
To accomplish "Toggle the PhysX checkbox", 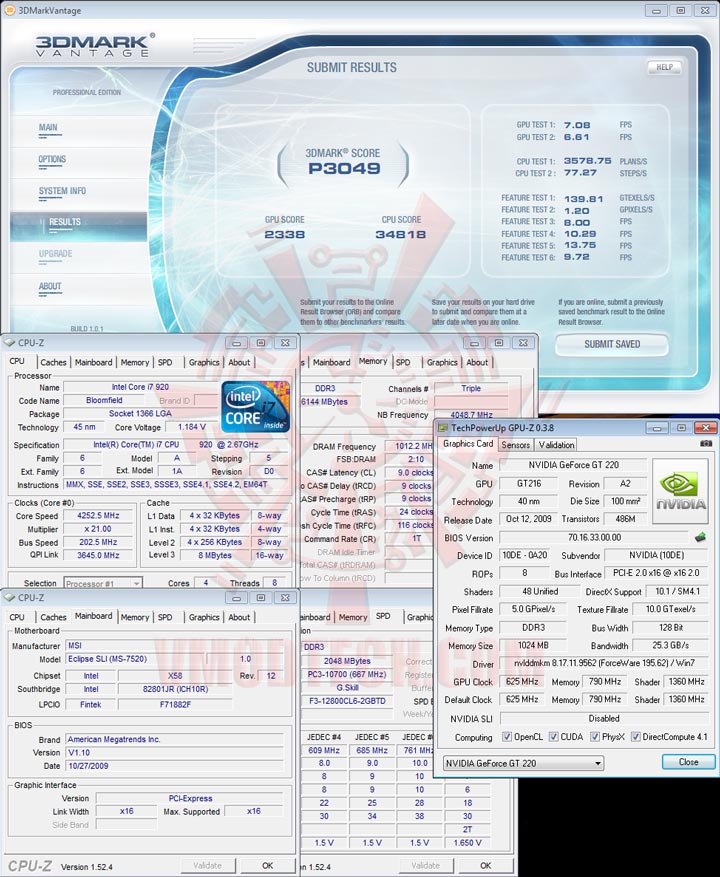I will point(595,737).
